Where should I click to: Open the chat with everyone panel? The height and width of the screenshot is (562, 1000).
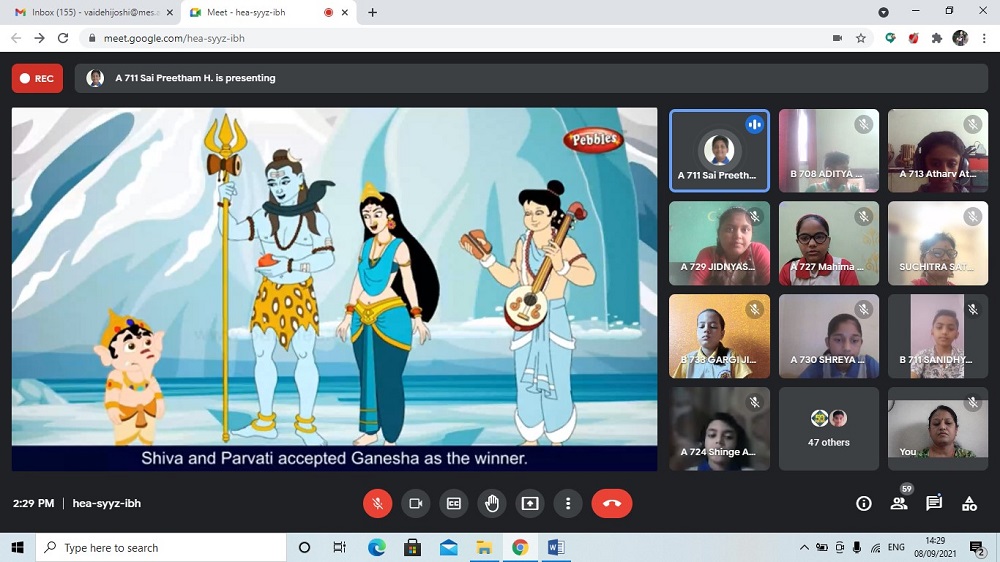coord(934,504)
